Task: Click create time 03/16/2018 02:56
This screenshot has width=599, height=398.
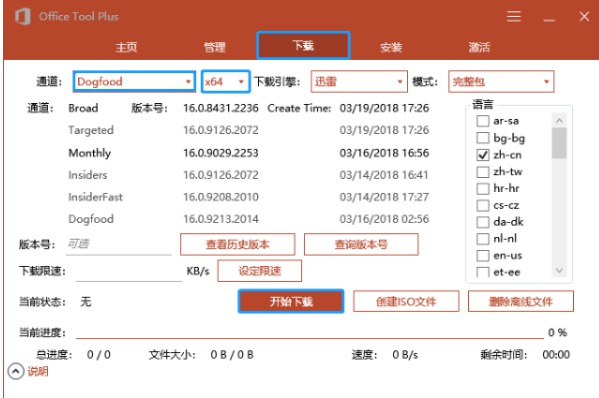Action: click(x=384, y=219)
